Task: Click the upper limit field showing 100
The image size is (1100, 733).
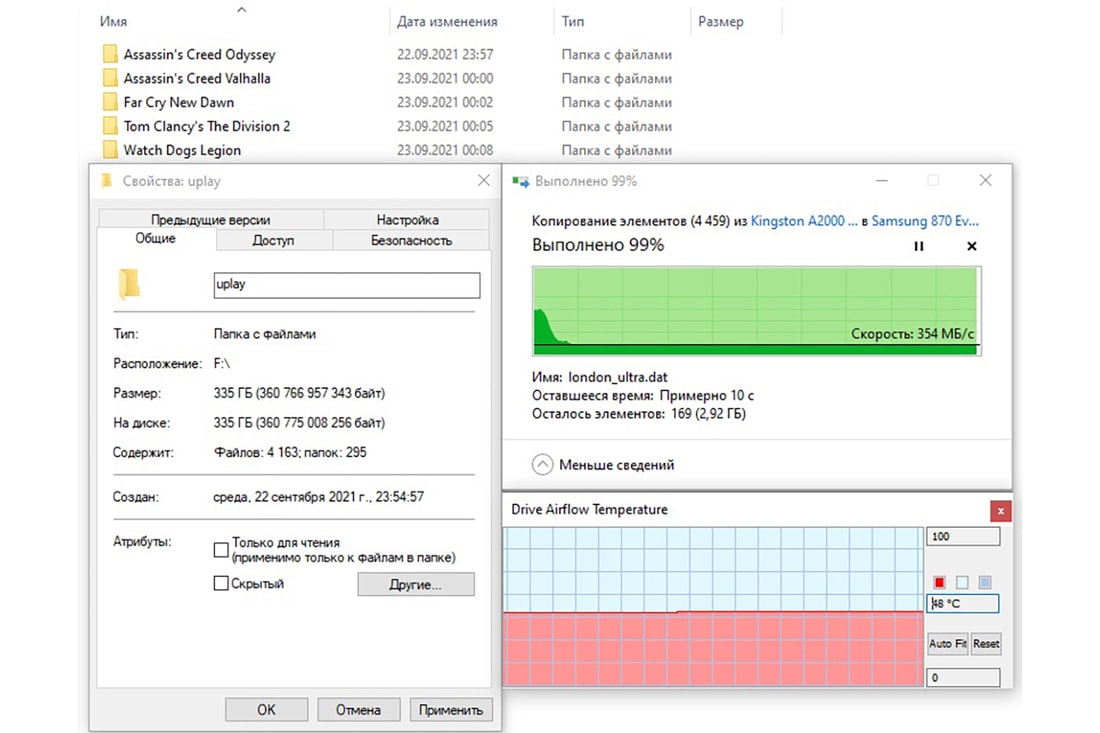Action: pos(962,537)
